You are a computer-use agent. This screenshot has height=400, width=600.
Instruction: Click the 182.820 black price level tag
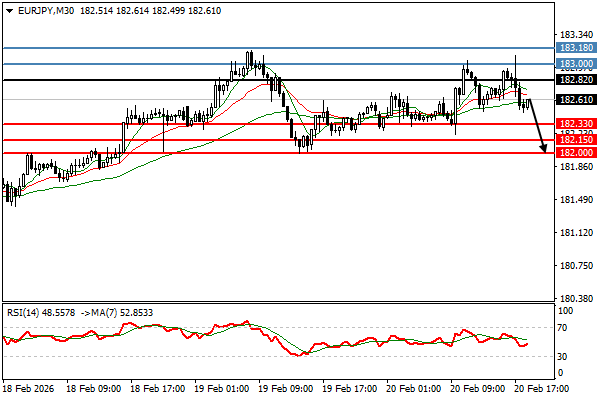coord(575,80)
